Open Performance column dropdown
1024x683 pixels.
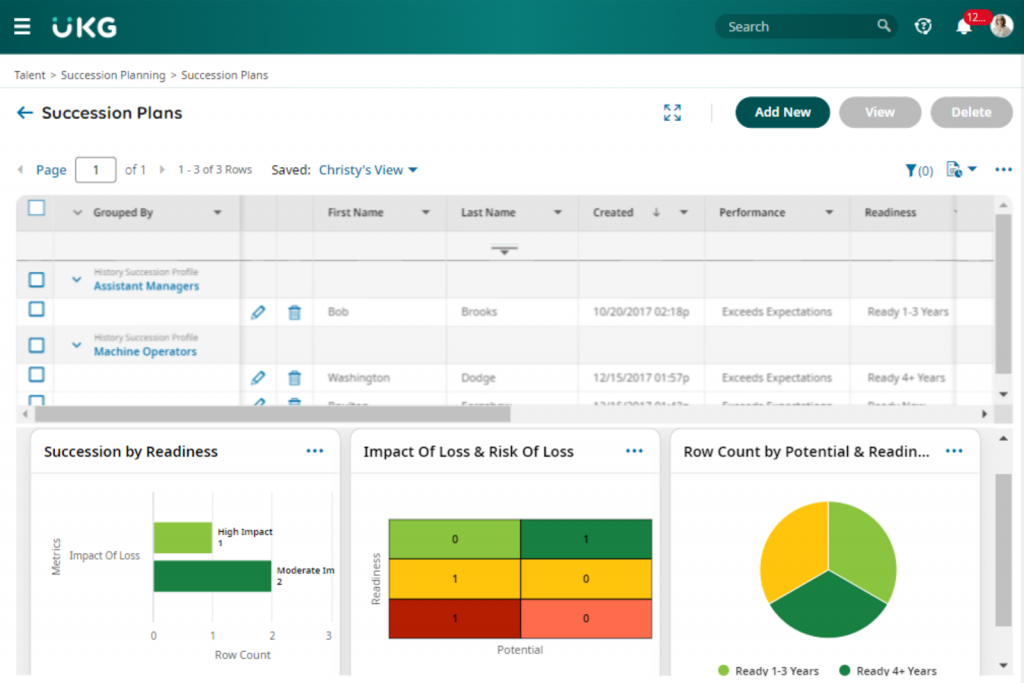click(829, 212)
